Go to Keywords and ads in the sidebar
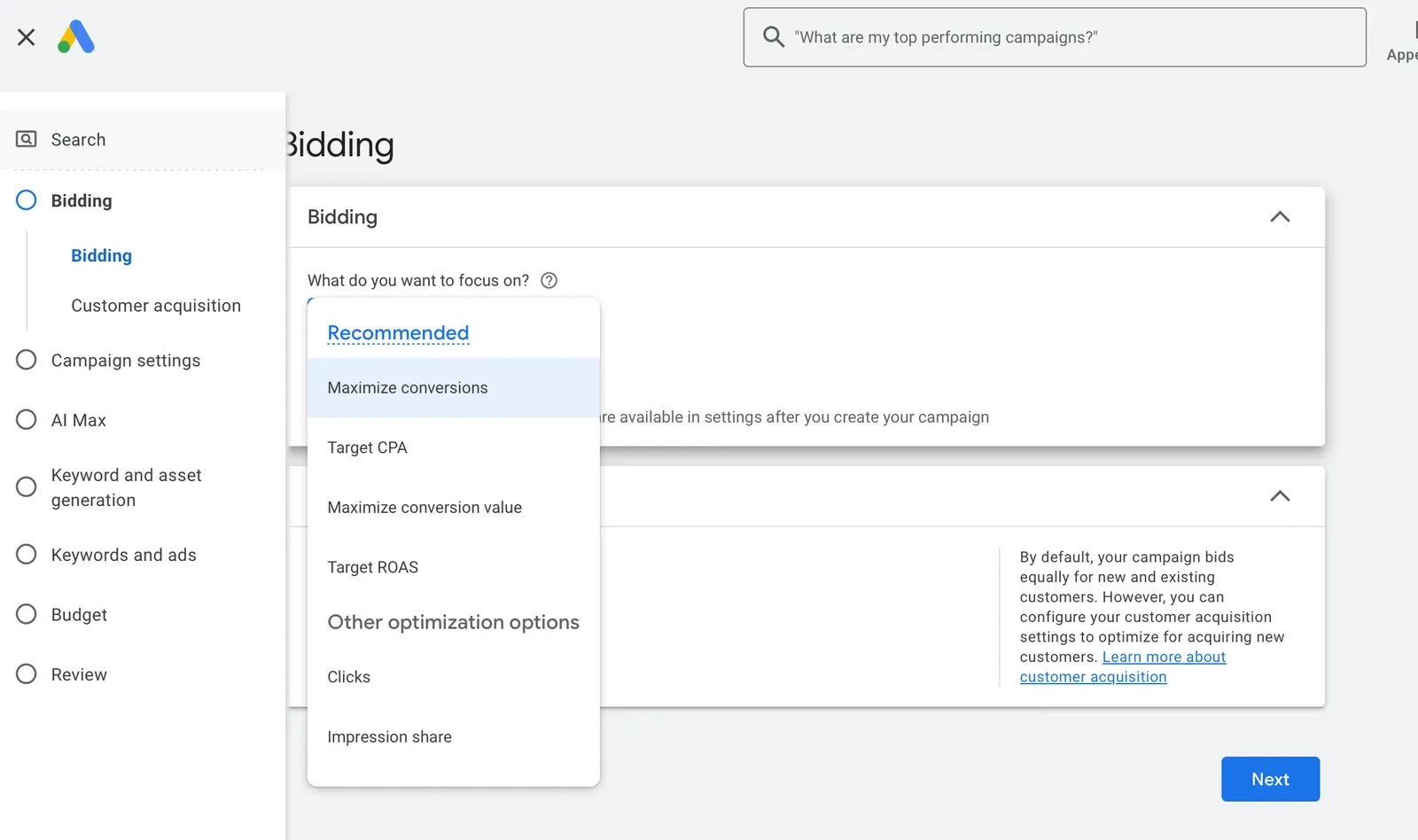 tap(124, 555)
